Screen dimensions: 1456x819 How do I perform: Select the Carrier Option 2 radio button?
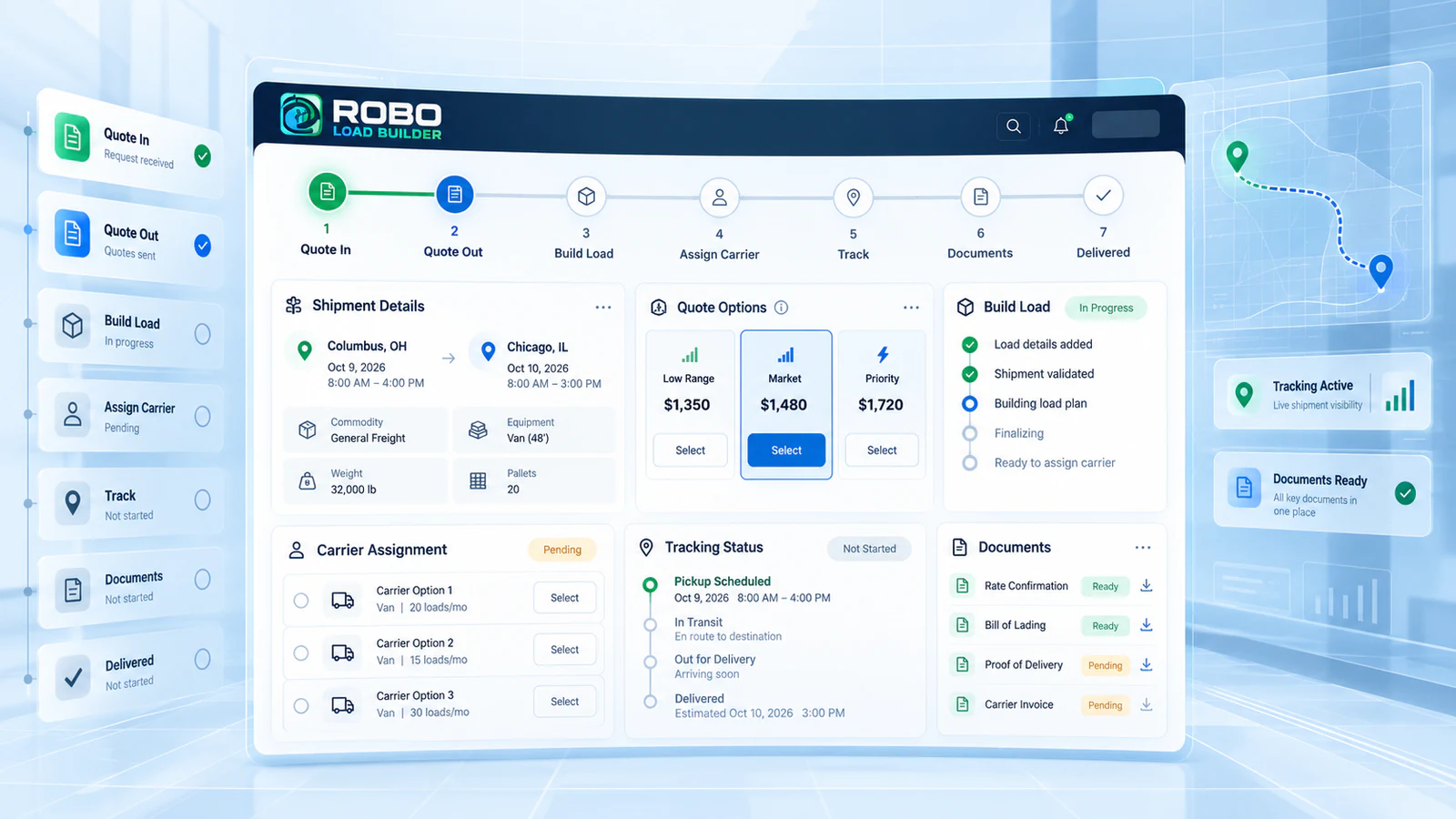point(301,653)
